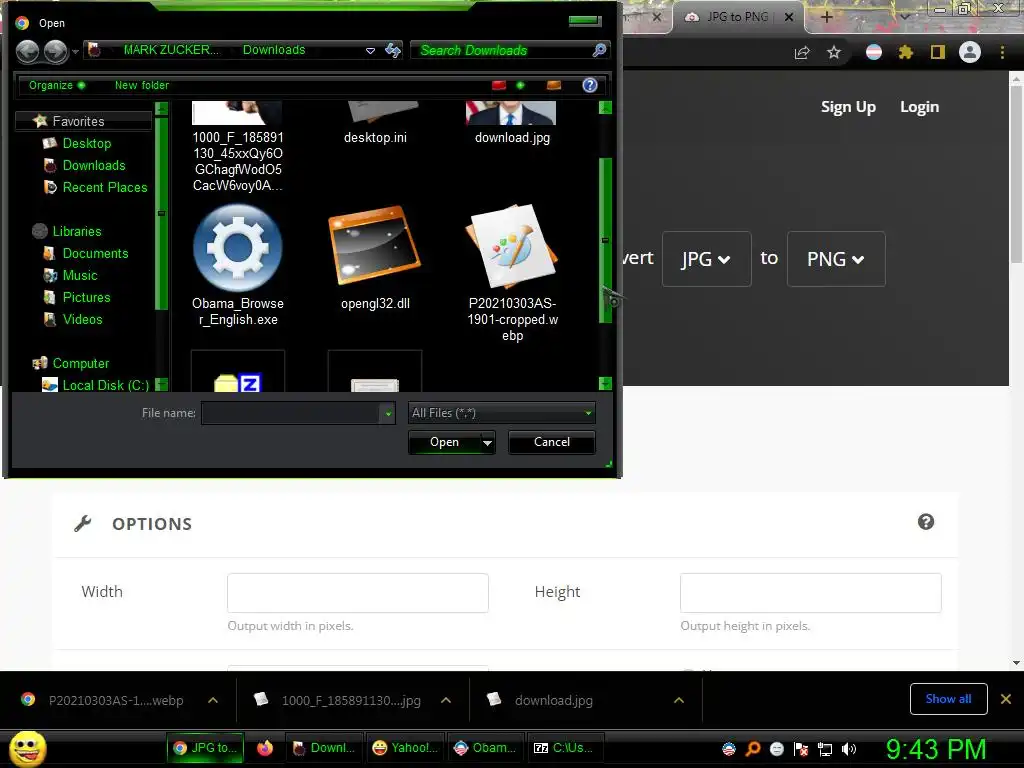This screenshot has width=1024, height=768.
Task: Open Chrome extensions puzzle icon
Action: click(x=905, y=52)
